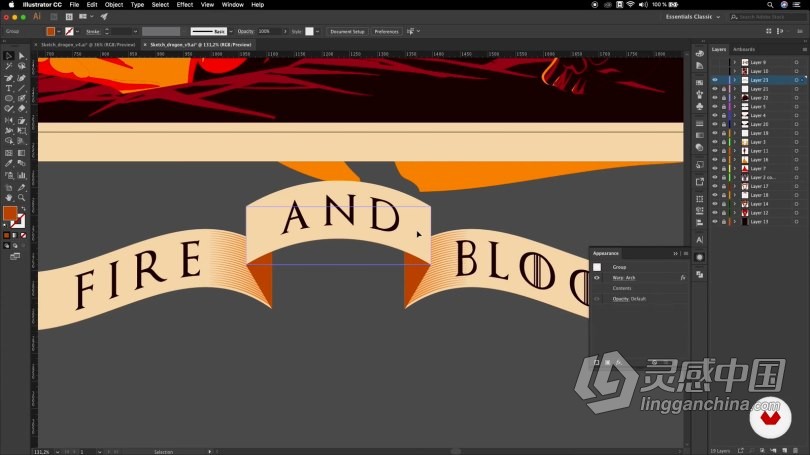Image resolution: width=810 pixels, height=455 pixels.
Task: Select the Reflect tool
Action: coord(9,120)
